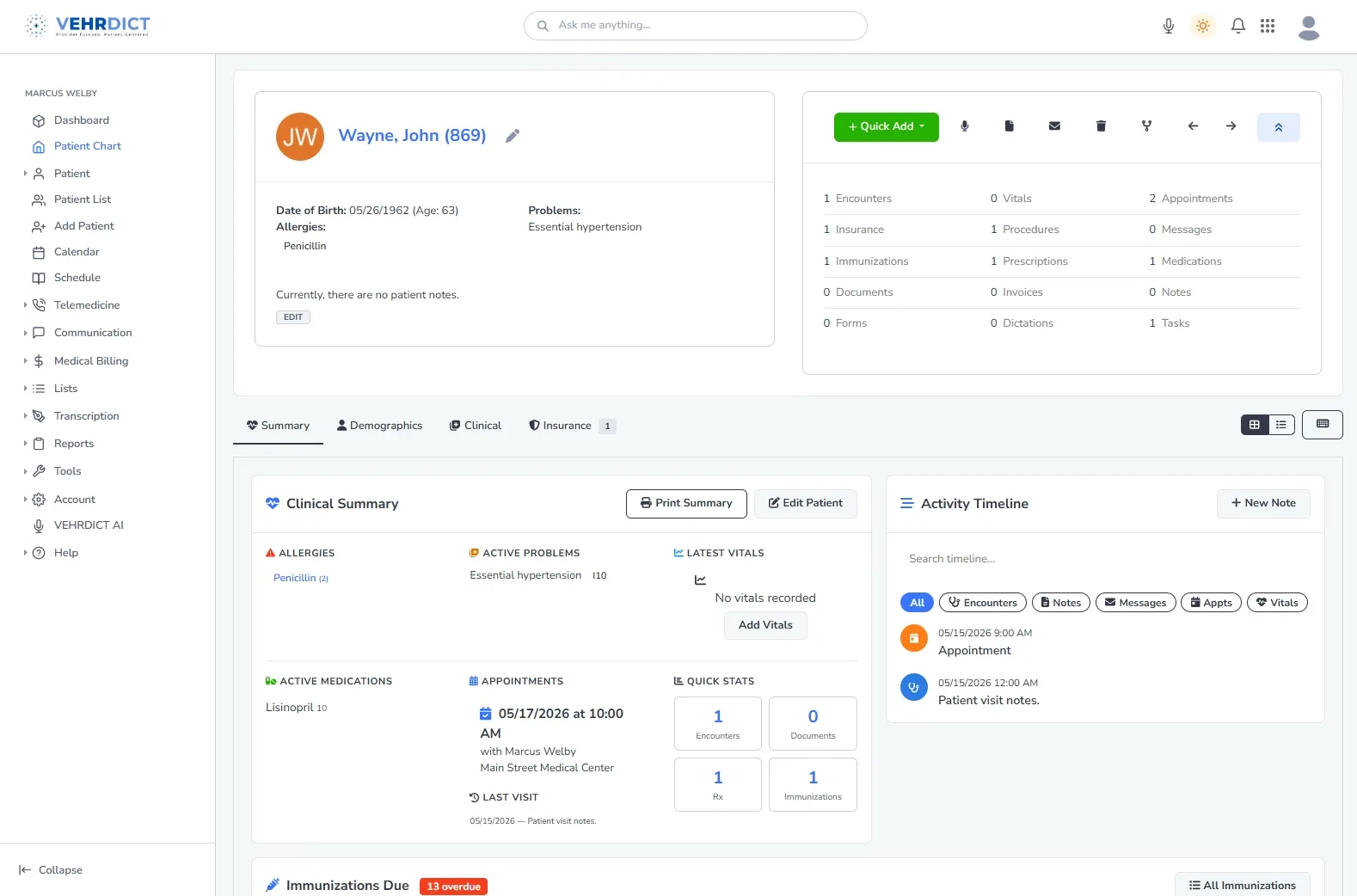1357x896 pixels.
Task: Select the All timeline filter
Action: coord(917,603)
